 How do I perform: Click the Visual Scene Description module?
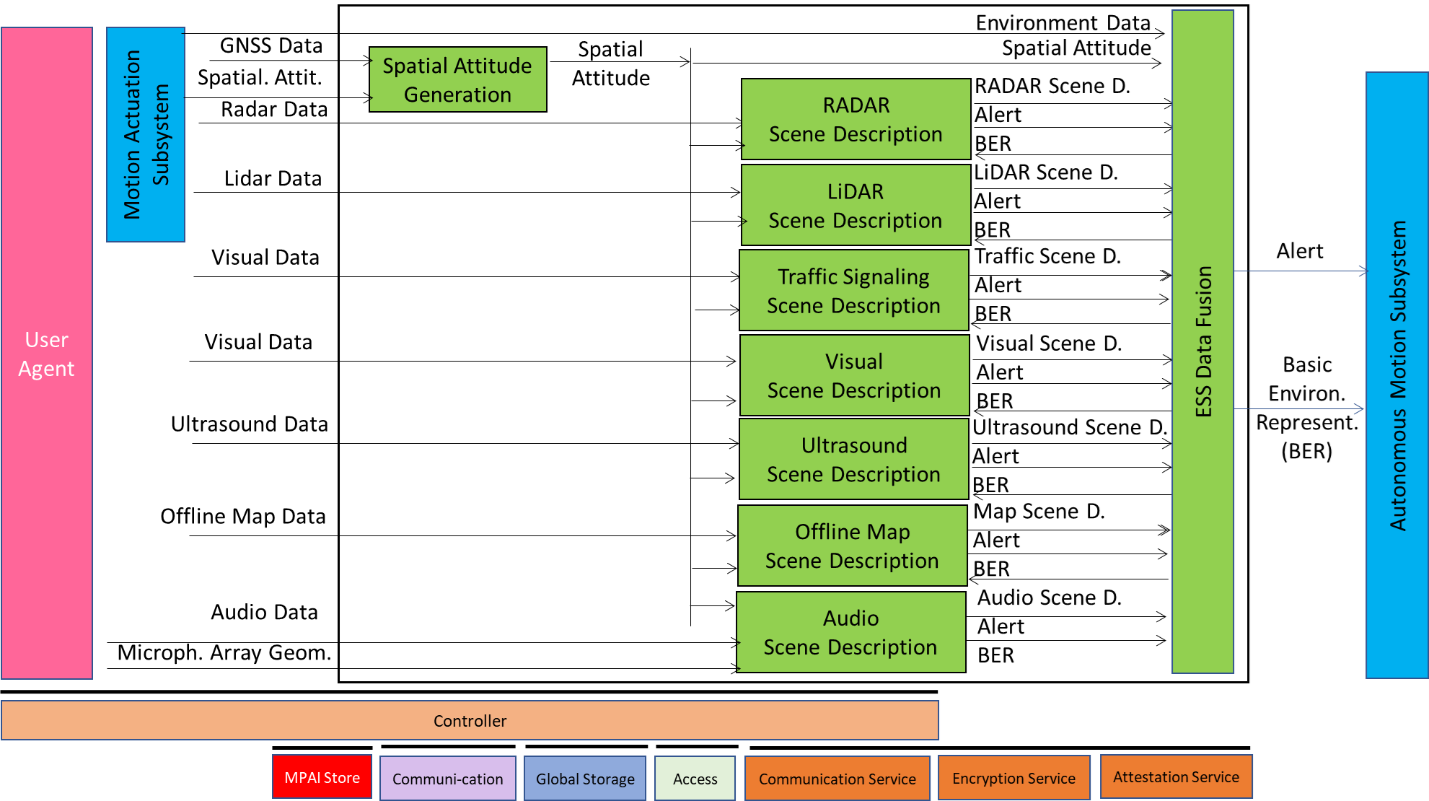(853, 375)
